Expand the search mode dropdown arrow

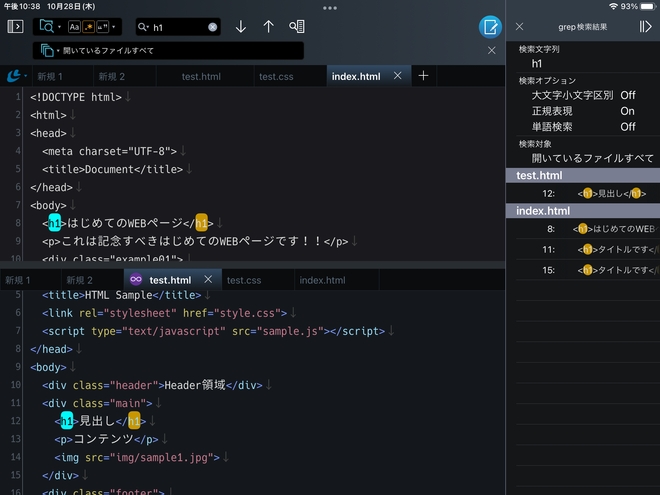tap(59, 27)
